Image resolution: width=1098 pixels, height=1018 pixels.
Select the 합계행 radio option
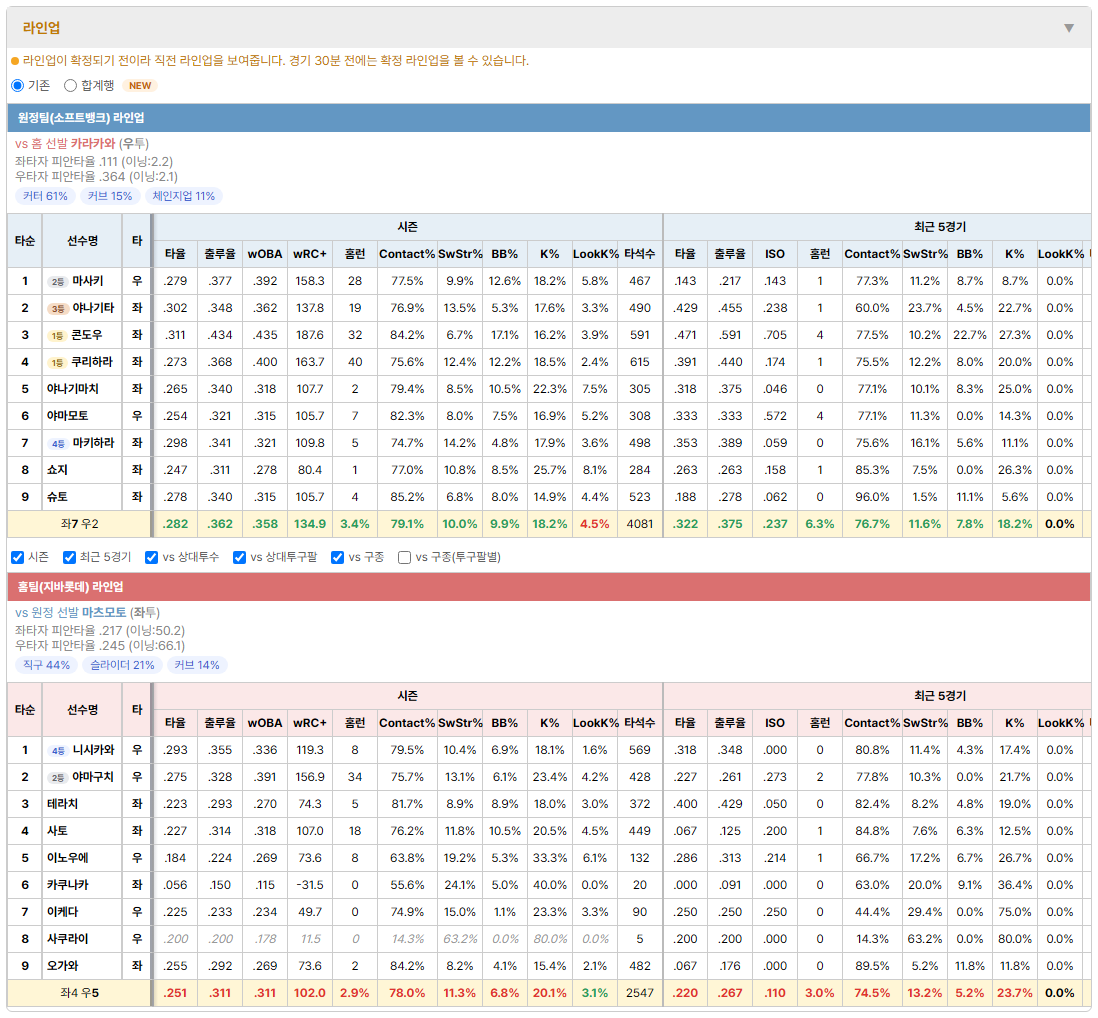coord(70,85)
